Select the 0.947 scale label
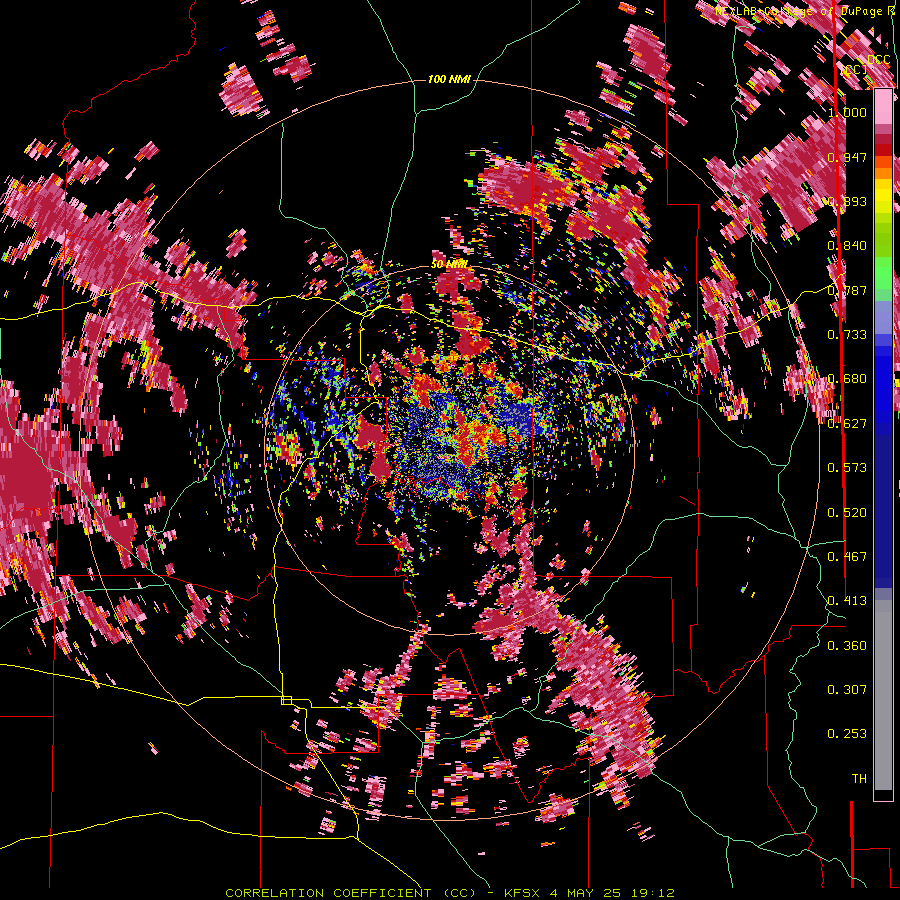Image resolution: width=900 pixels, height=900 pixels. [847, 157]
